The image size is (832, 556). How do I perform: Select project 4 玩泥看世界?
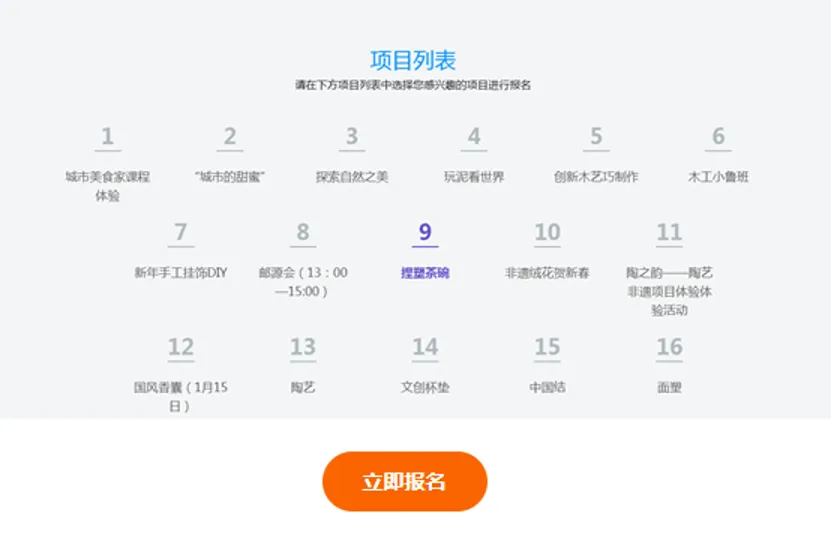tap(474, 155)
